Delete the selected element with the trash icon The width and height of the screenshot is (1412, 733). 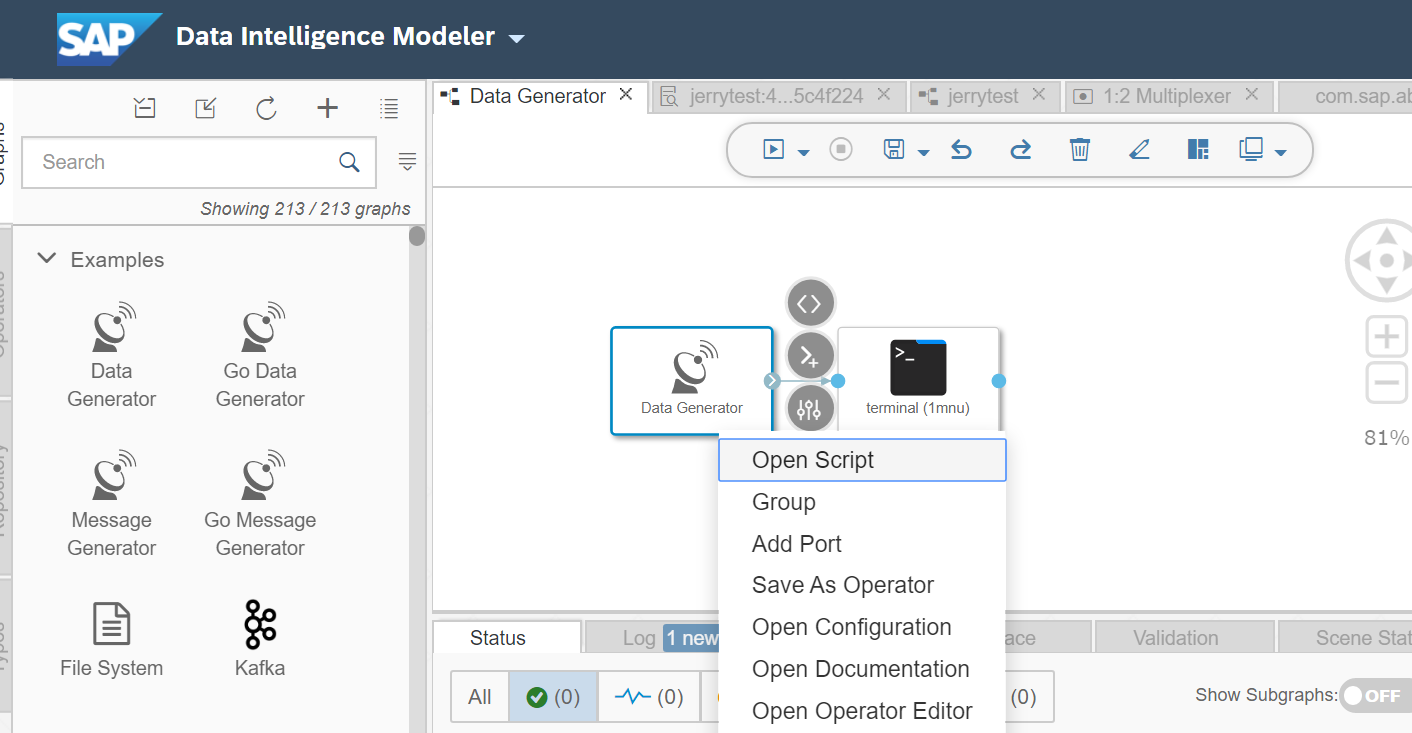[x=1080, y=150]
